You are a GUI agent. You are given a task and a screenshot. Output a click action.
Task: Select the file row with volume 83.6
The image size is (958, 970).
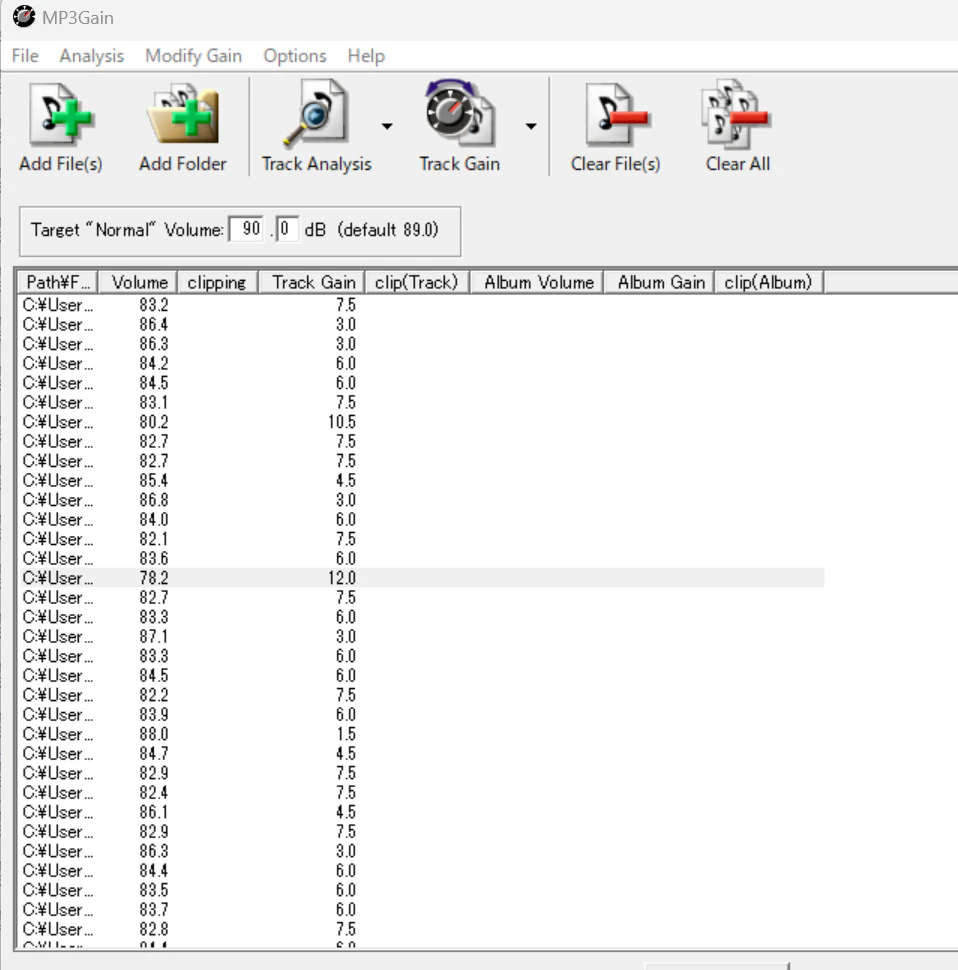[422, 558]
